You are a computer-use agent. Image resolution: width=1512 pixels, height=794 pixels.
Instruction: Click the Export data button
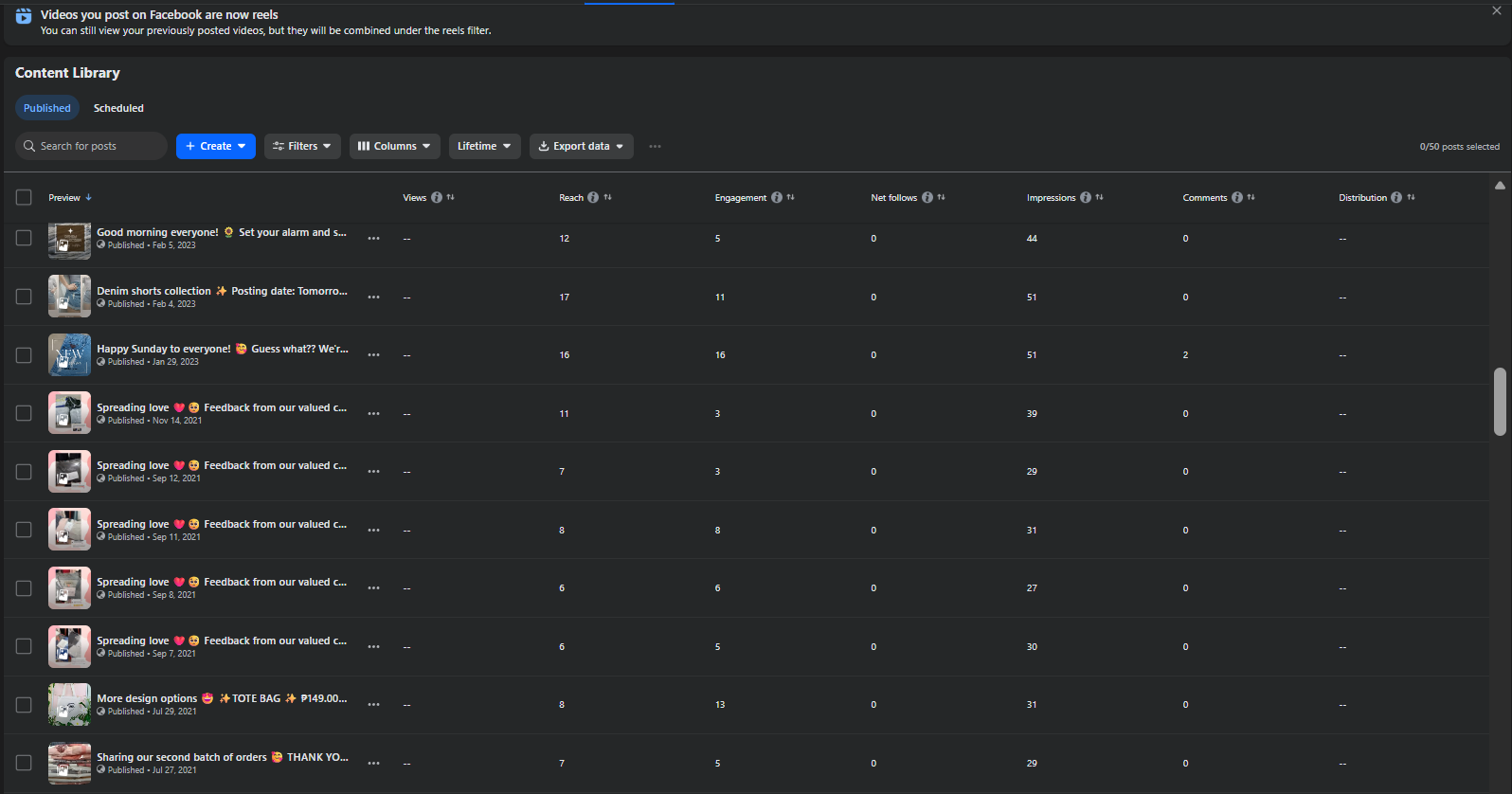581,147
